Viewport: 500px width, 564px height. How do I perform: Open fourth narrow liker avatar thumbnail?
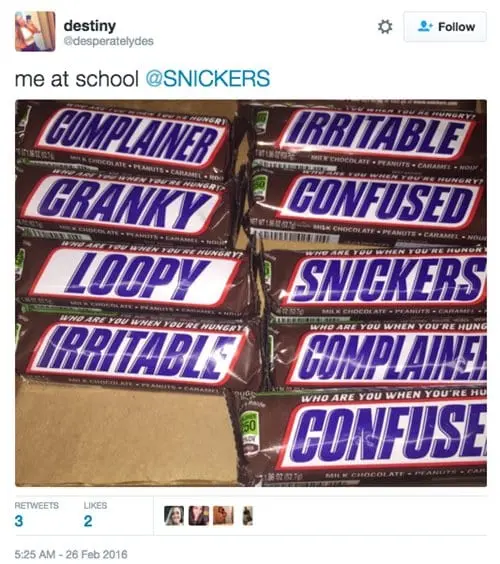(247, 515)
